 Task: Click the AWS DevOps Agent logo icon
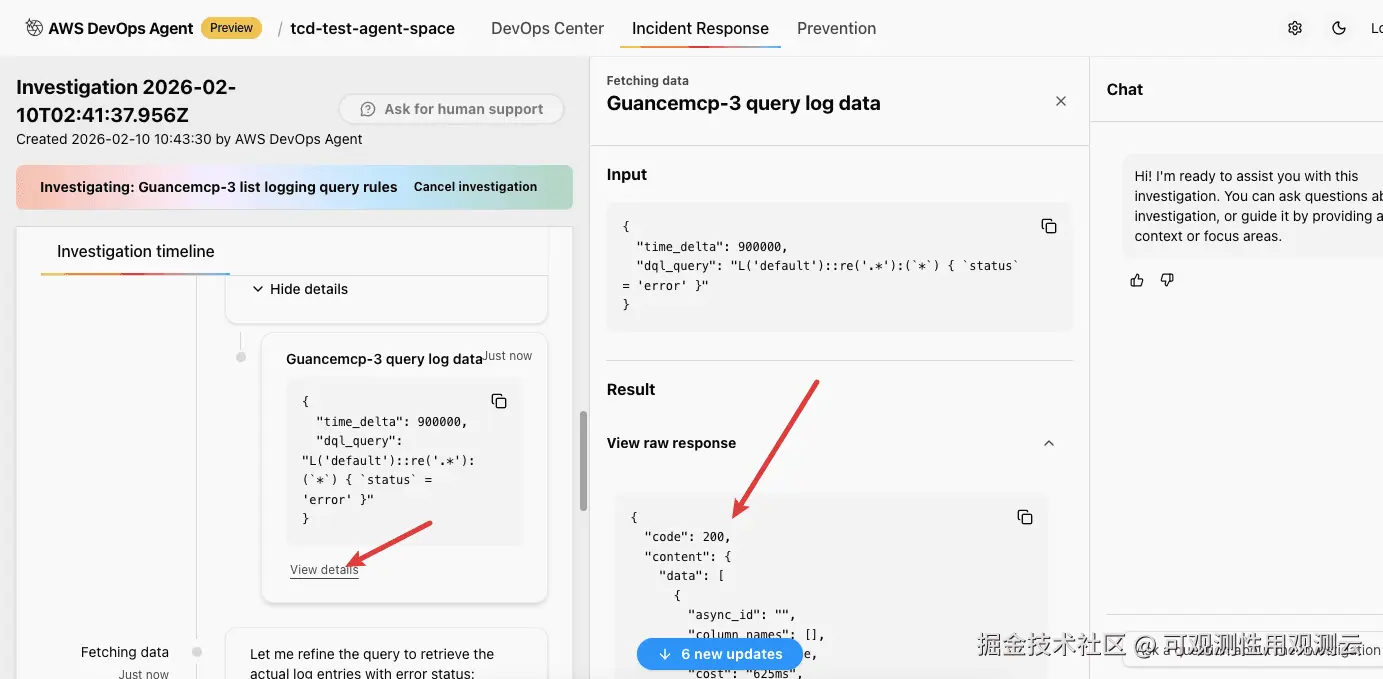click(34, 28)
